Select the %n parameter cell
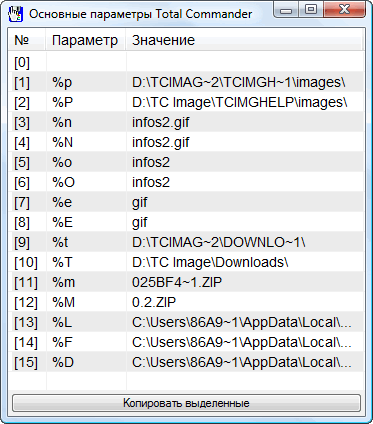Image resolution: width=373 pixels, height=424 pixels. pyautogui.click(x=62, y=122)
